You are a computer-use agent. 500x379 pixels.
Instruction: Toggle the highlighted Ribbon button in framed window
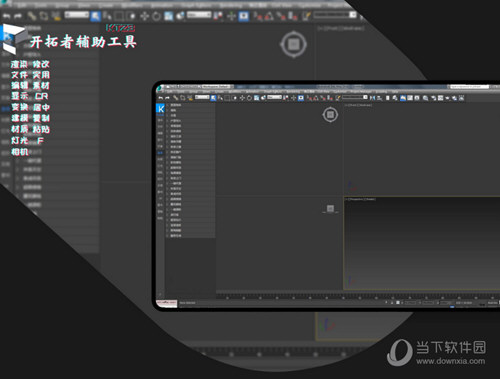tap(403, 98)
